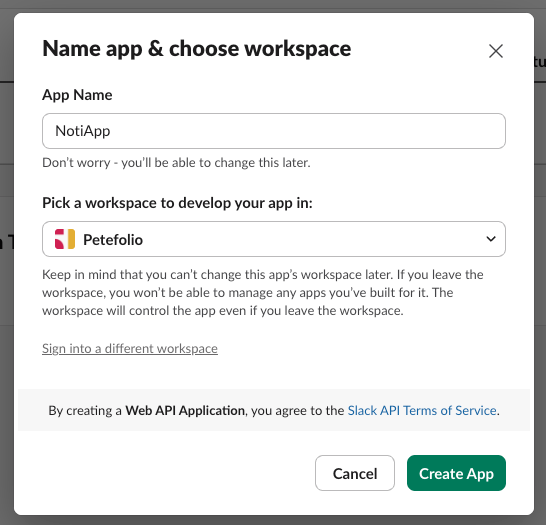The image size is (546, 525).
Task: Select the Petefolio workspace name text
Action: (x=113, y=240)
